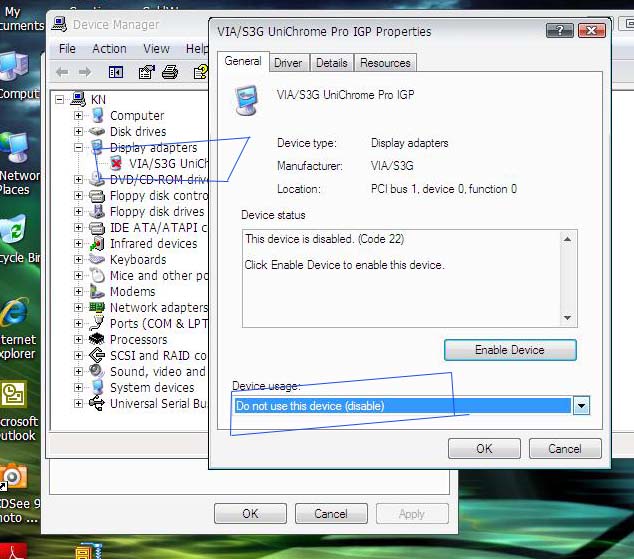Expand the Processors node

coord(78,340)
